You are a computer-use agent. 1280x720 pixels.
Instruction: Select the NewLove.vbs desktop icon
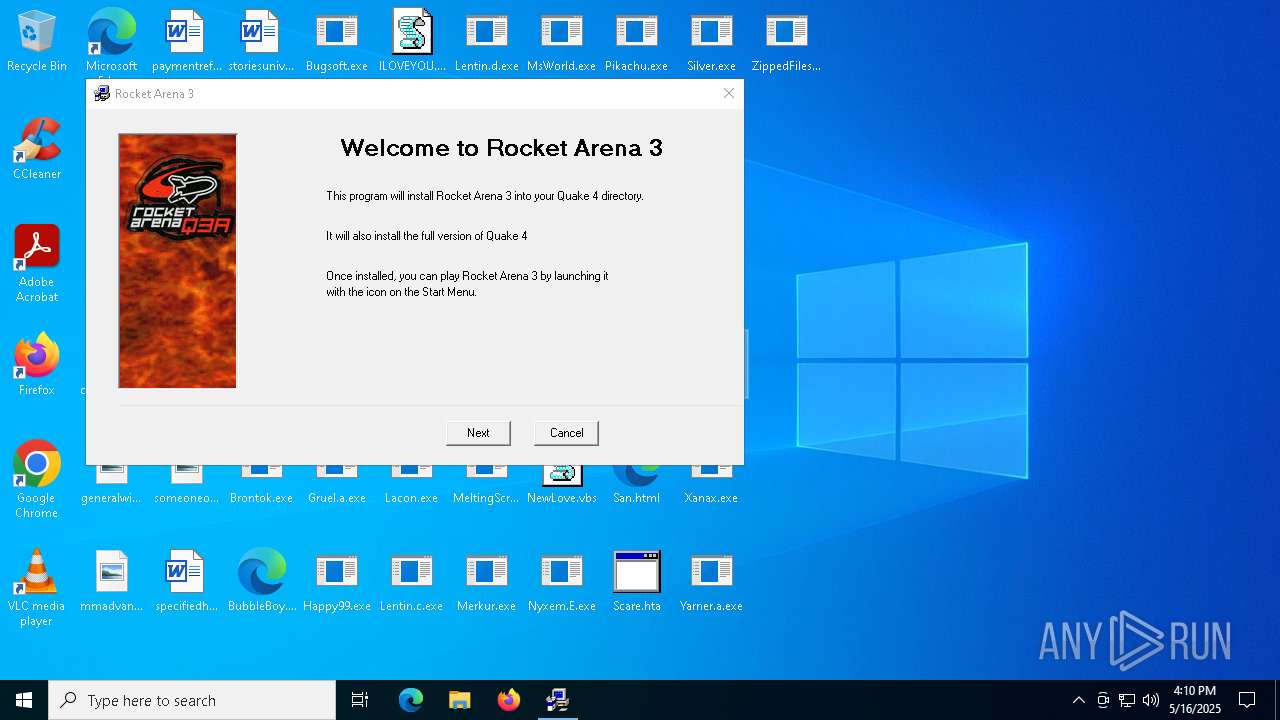point(561,486)
